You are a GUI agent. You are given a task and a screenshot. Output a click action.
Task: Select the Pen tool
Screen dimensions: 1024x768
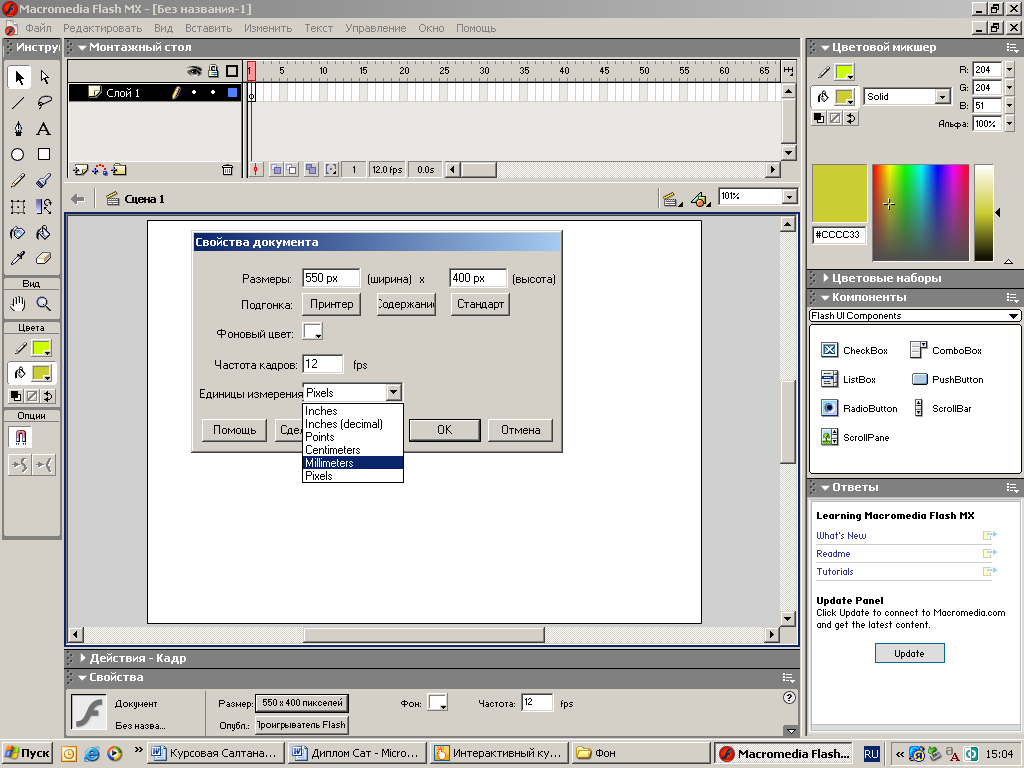click(x=18, y=129)
